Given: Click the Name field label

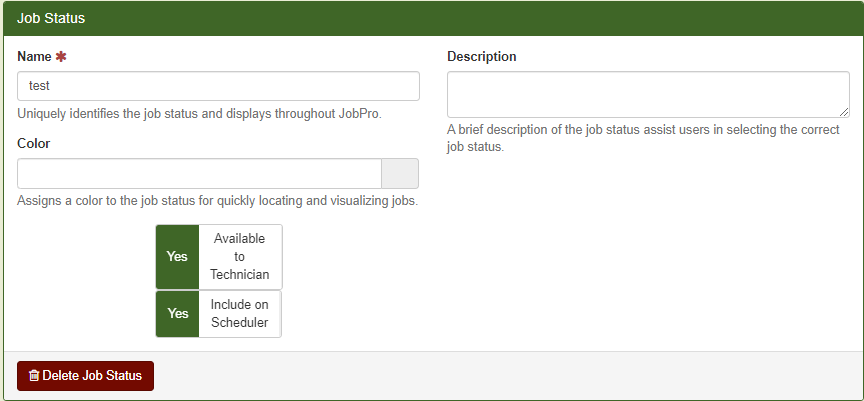Looking at the screenshot, I should click(x=34, y=57).
